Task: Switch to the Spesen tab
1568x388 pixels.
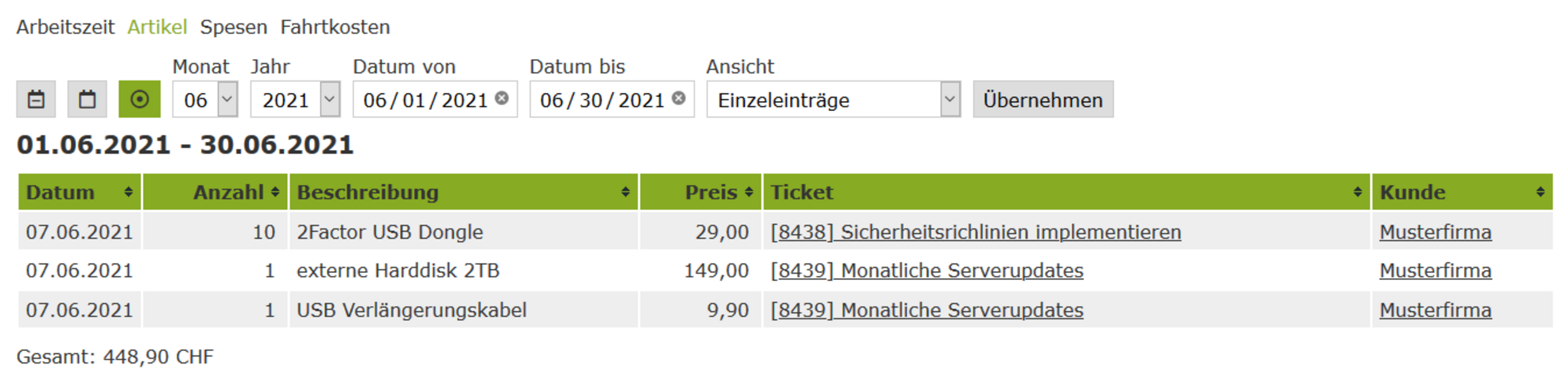Action: [233, 27]
